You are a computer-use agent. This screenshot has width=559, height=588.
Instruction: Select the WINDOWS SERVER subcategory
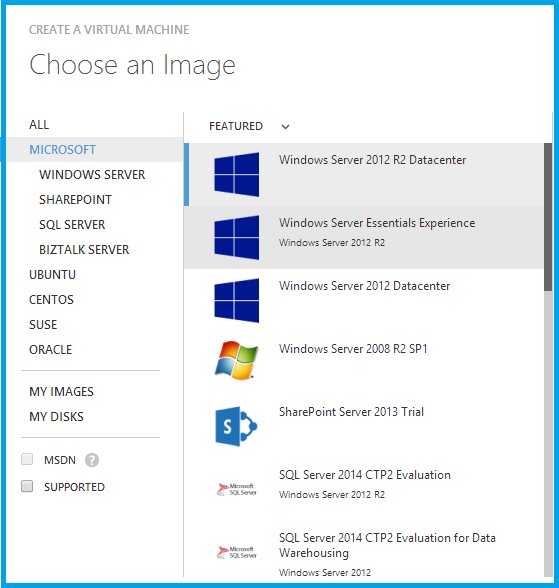92,174
